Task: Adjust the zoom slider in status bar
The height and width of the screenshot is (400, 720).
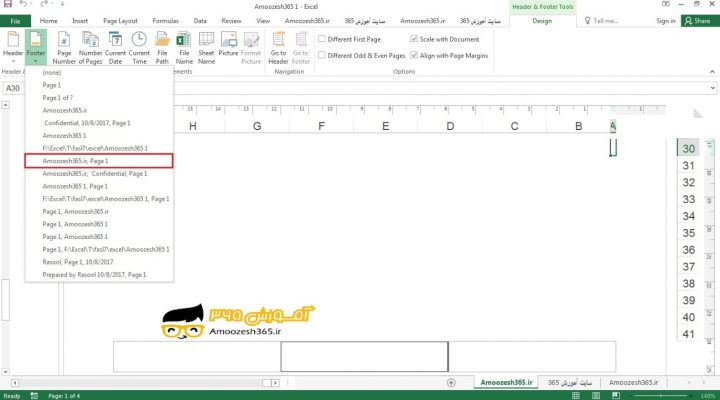Action: pyautogui.click(x=661, y=395)
